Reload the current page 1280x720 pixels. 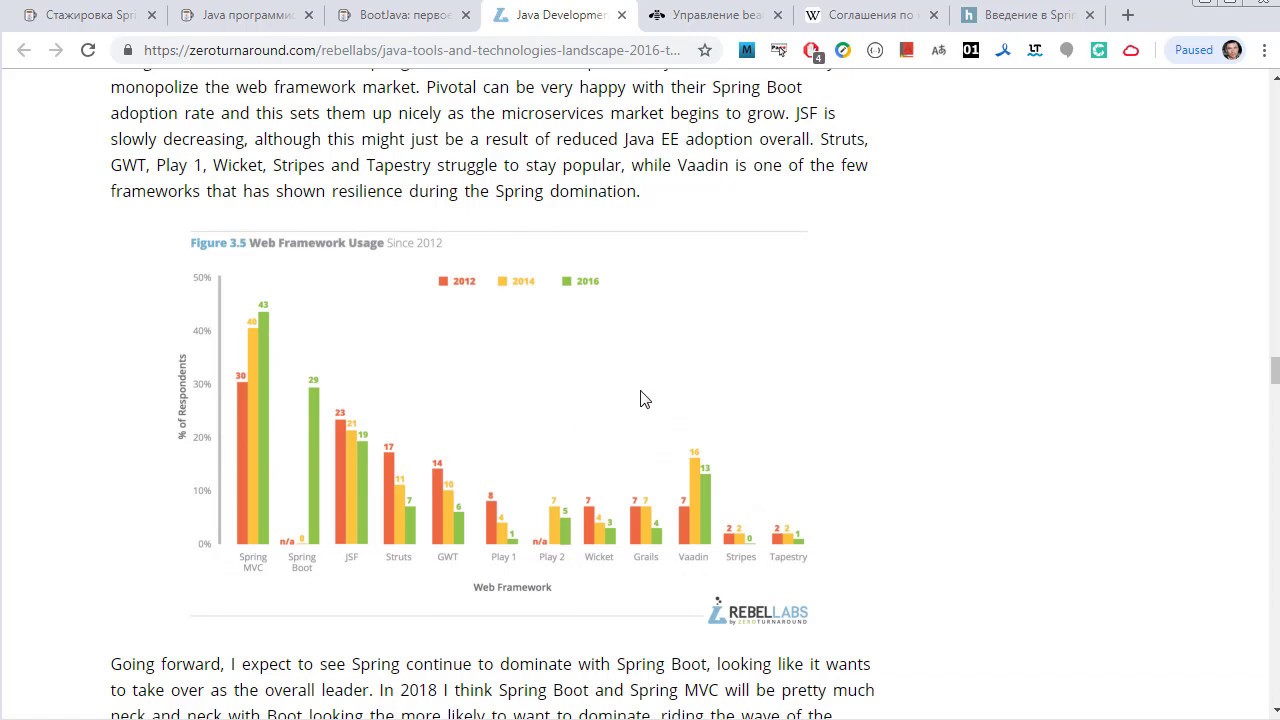point(88,50)
